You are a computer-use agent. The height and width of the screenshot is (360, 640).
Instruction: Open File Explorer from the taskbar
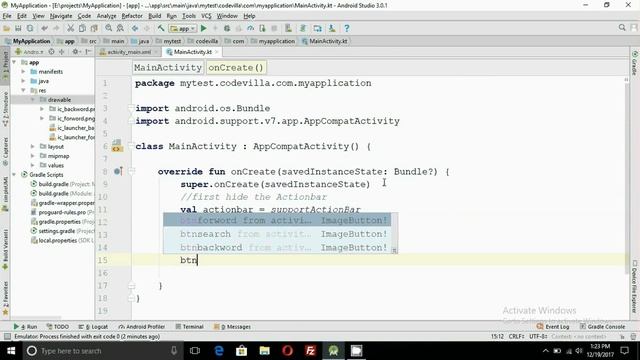pyautogui.click(x=264, y=351)
